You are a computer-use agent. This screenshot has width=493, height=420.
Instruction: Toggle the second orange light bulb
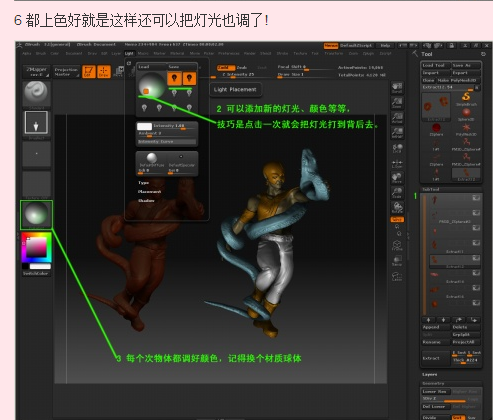coord(189,78)
